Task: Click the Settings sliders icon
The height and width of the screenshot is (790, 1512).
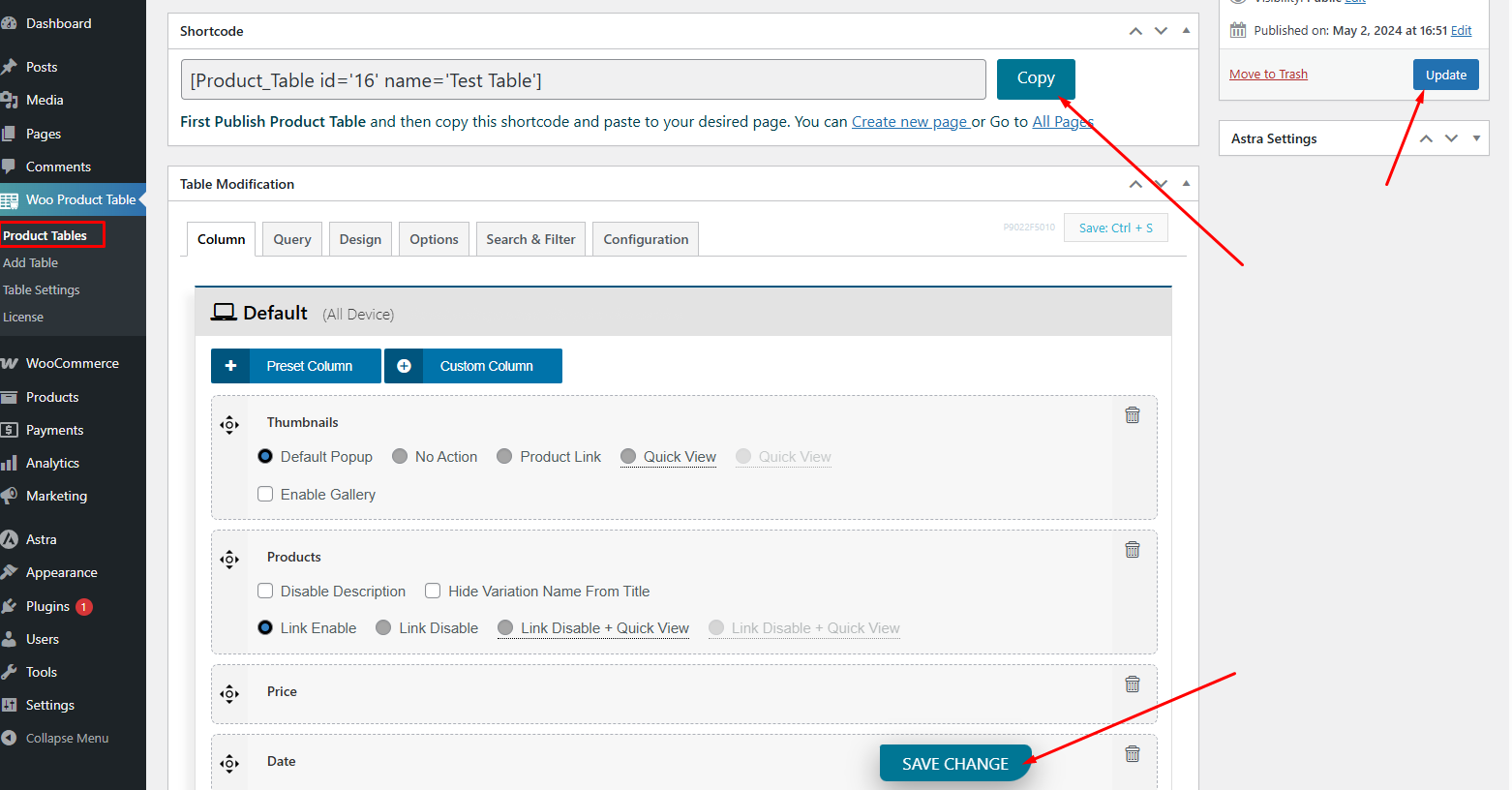Action: tap(10, 705)
